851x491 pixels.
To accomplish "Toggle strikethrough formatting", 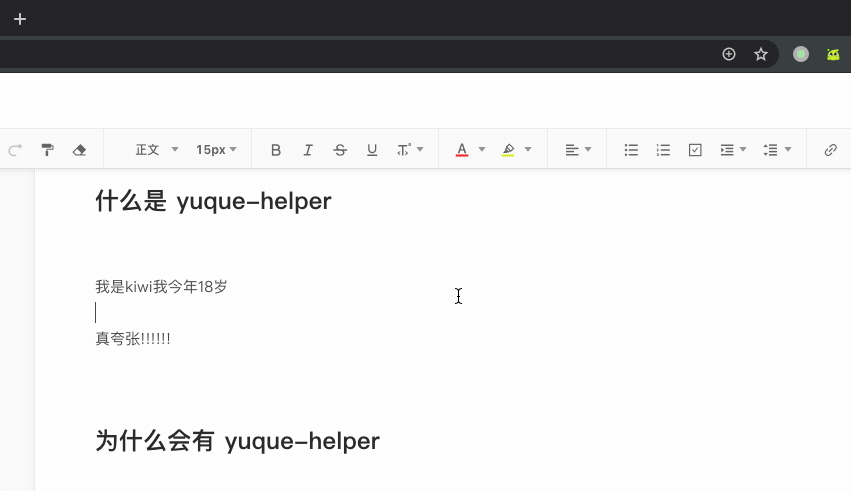I will click(x=340, y=150).
